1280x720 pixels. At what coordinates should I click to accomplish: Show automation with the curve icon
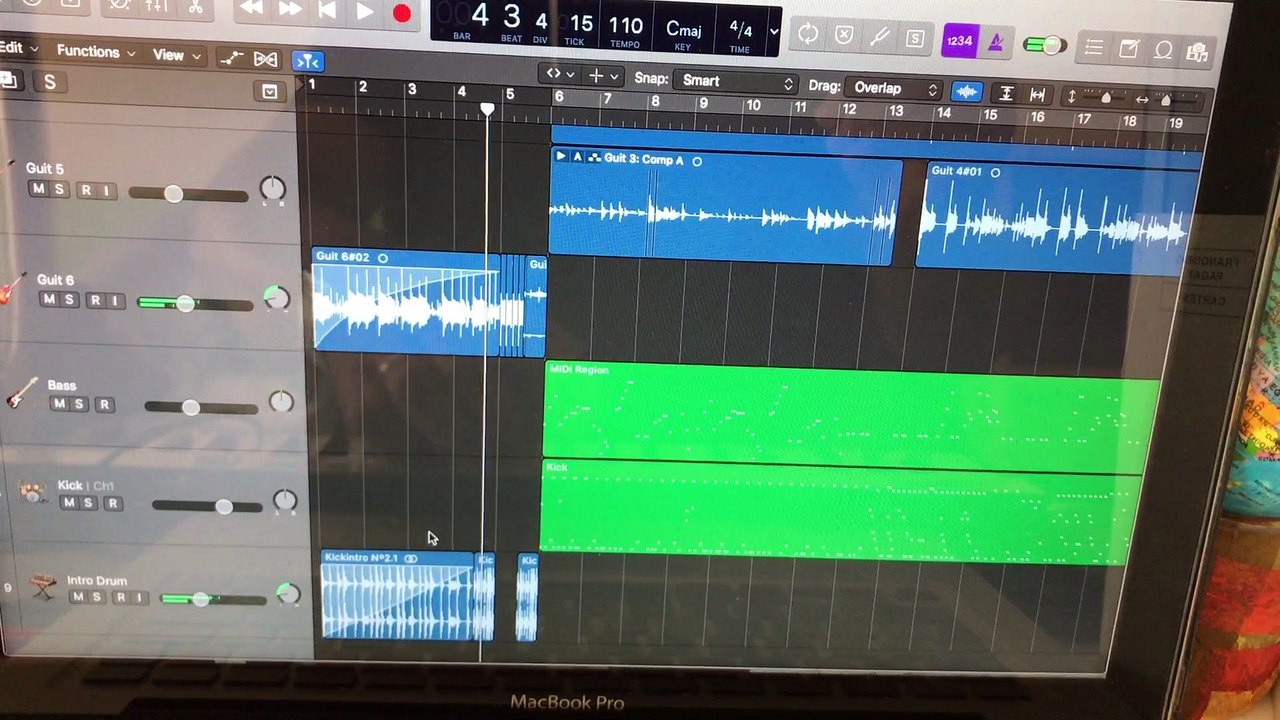(231, 58)
